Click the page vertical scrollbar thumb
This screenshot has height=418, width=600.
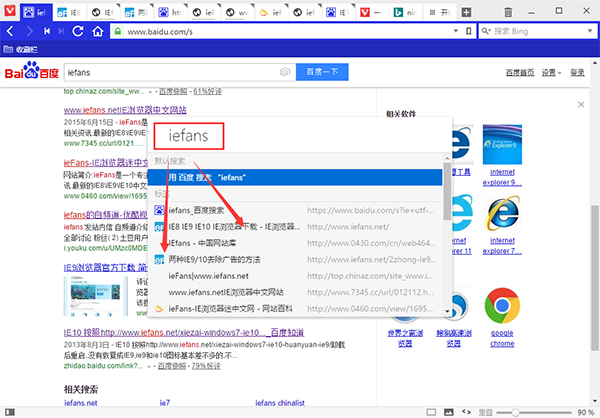tap(594, 278)
